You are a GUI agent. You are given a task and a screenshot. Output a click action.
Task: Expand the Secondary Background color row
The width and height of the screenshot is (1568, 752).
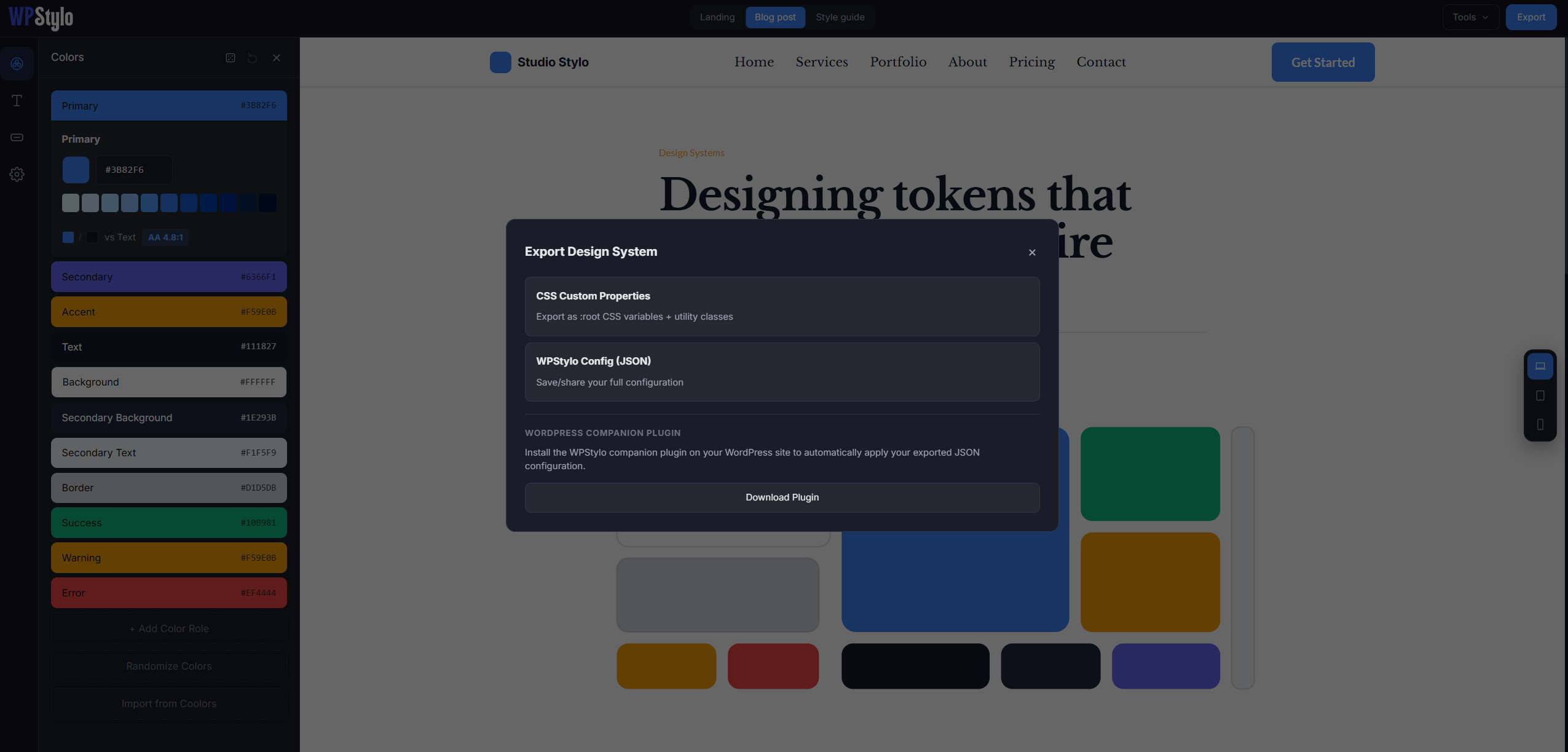[169, 418]
